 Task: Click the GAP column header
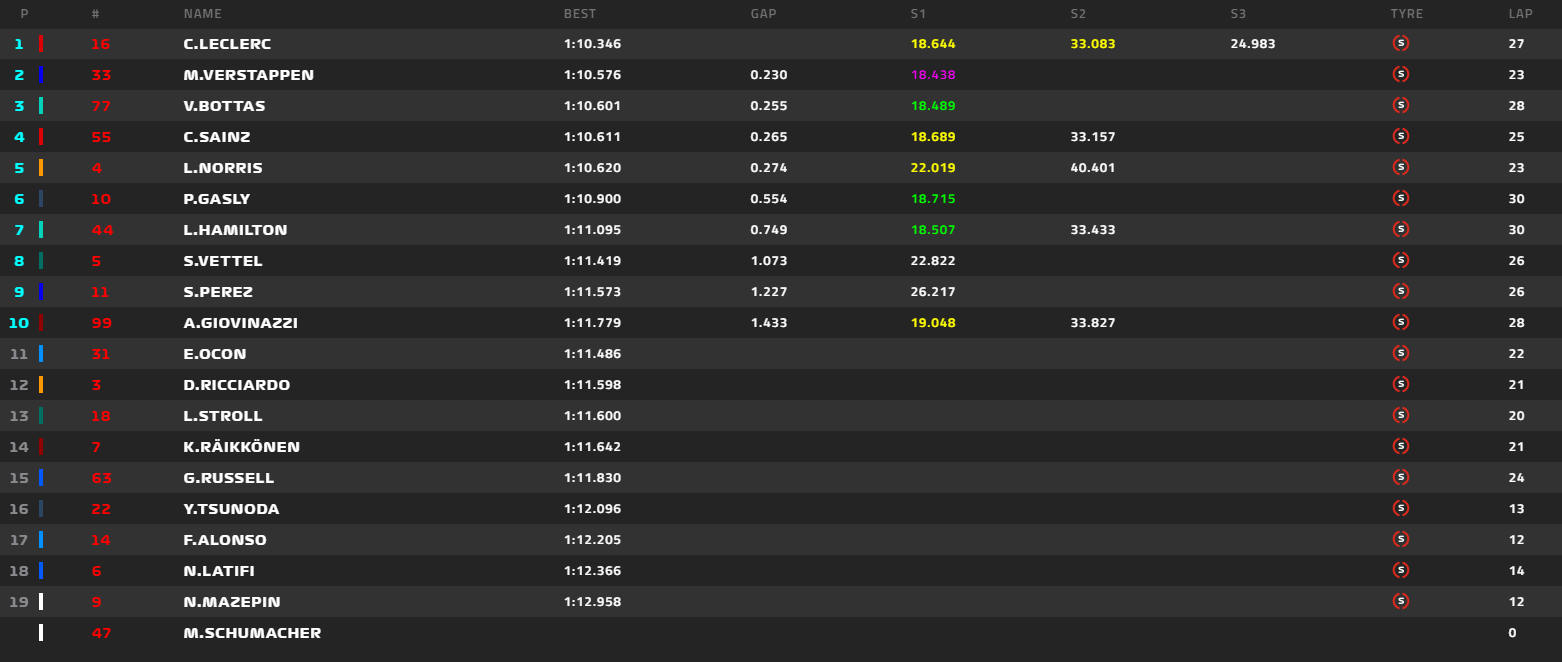763,14
